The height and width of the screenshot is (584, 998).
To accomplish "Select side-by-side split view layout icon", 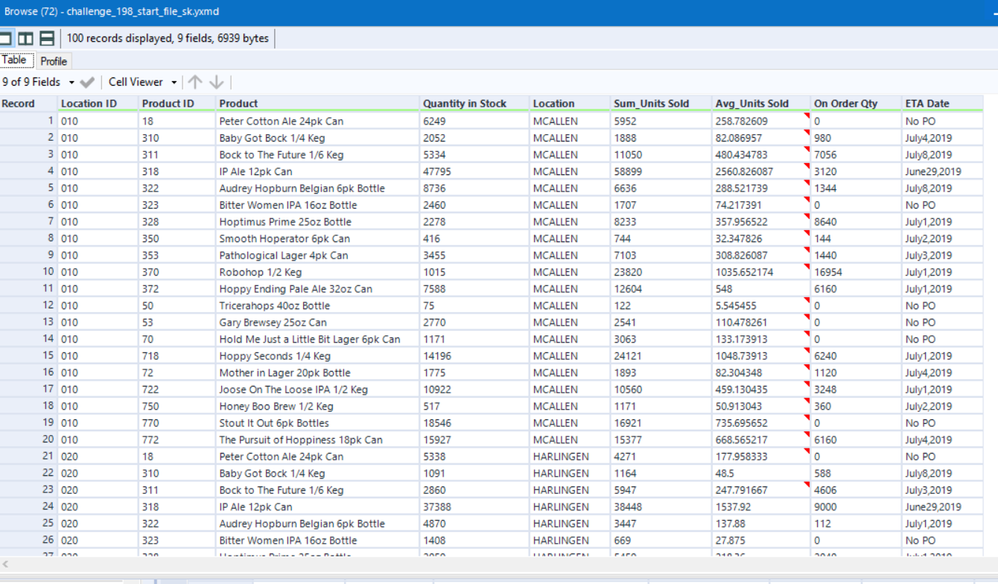I will pyautogui.click(x=26, y=39).
